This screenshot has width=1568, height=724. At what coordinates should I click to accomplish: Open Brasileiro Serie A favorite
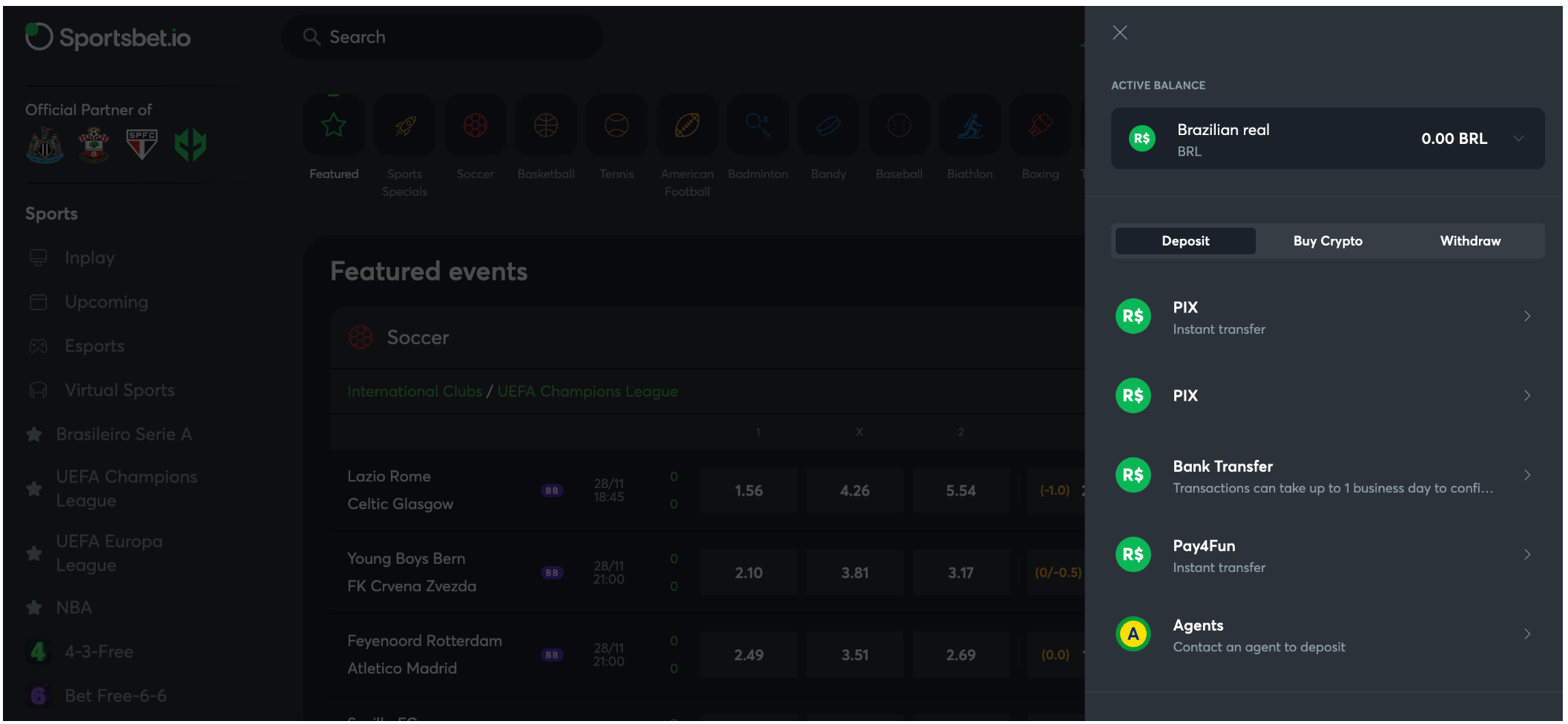point(110,435)
